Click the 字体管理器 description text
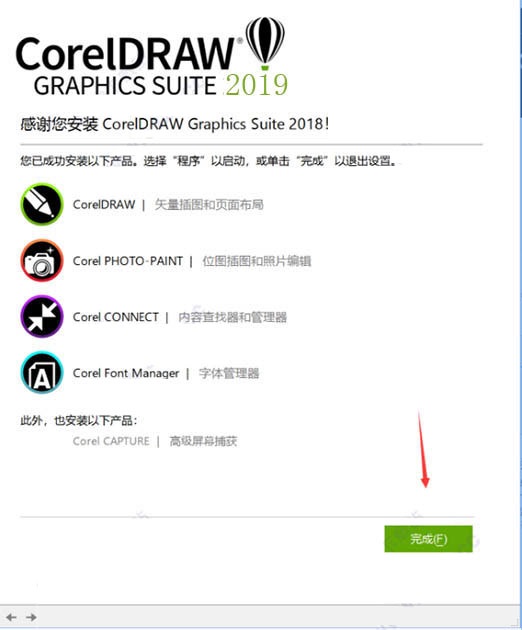Image resolution: width=522 pixels, height=630 pixels. pos(229,373)
